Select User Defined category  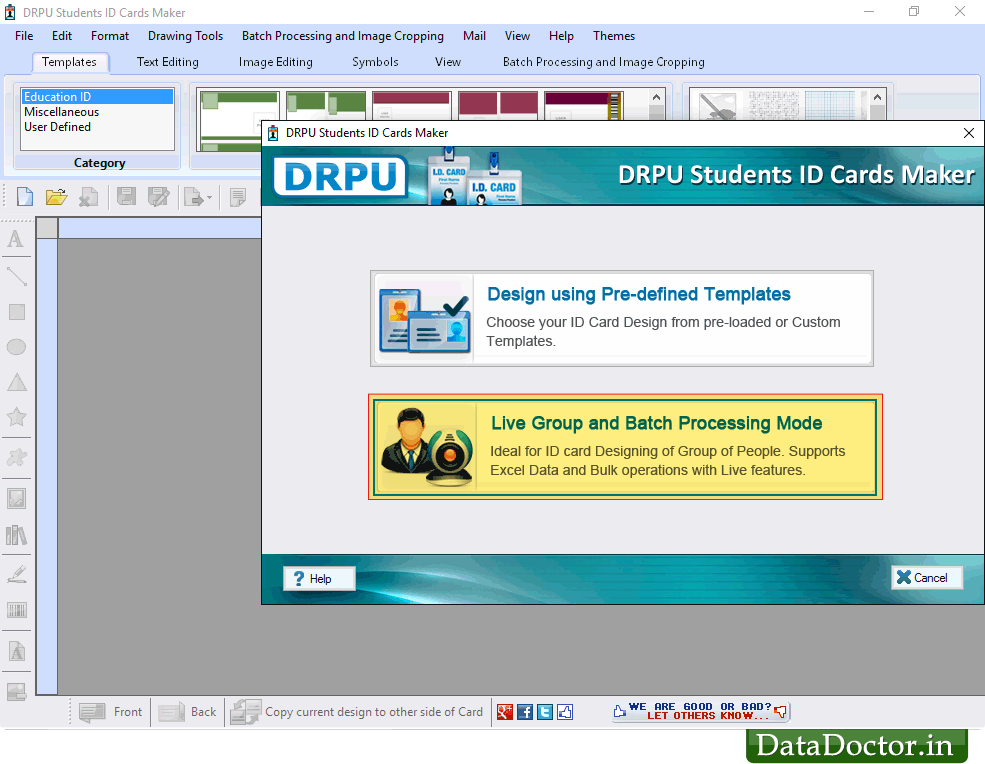tap(97, 127)
